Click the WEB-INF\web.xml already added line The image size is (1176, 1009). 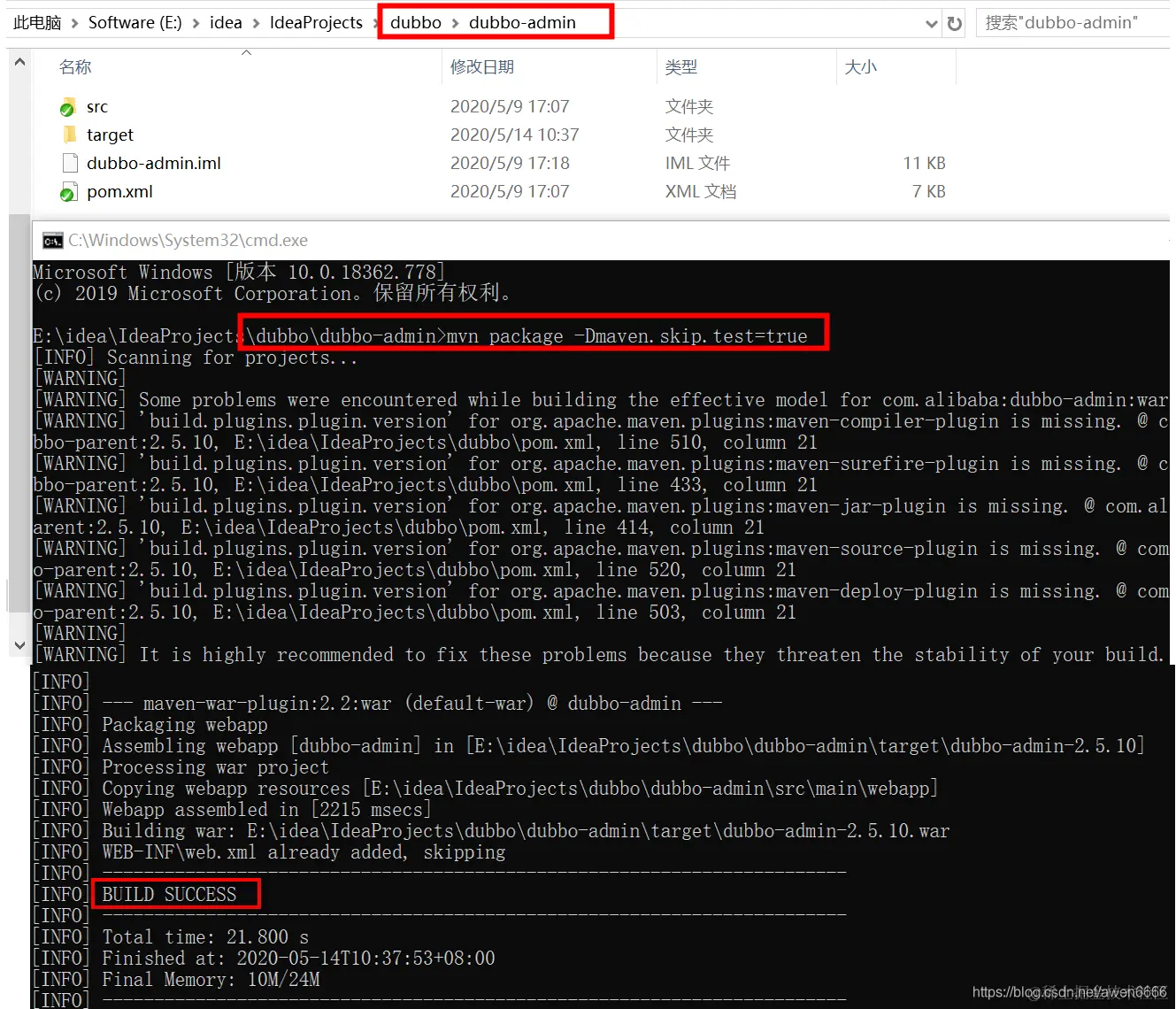pyautogui.click(x=304, y=852)
